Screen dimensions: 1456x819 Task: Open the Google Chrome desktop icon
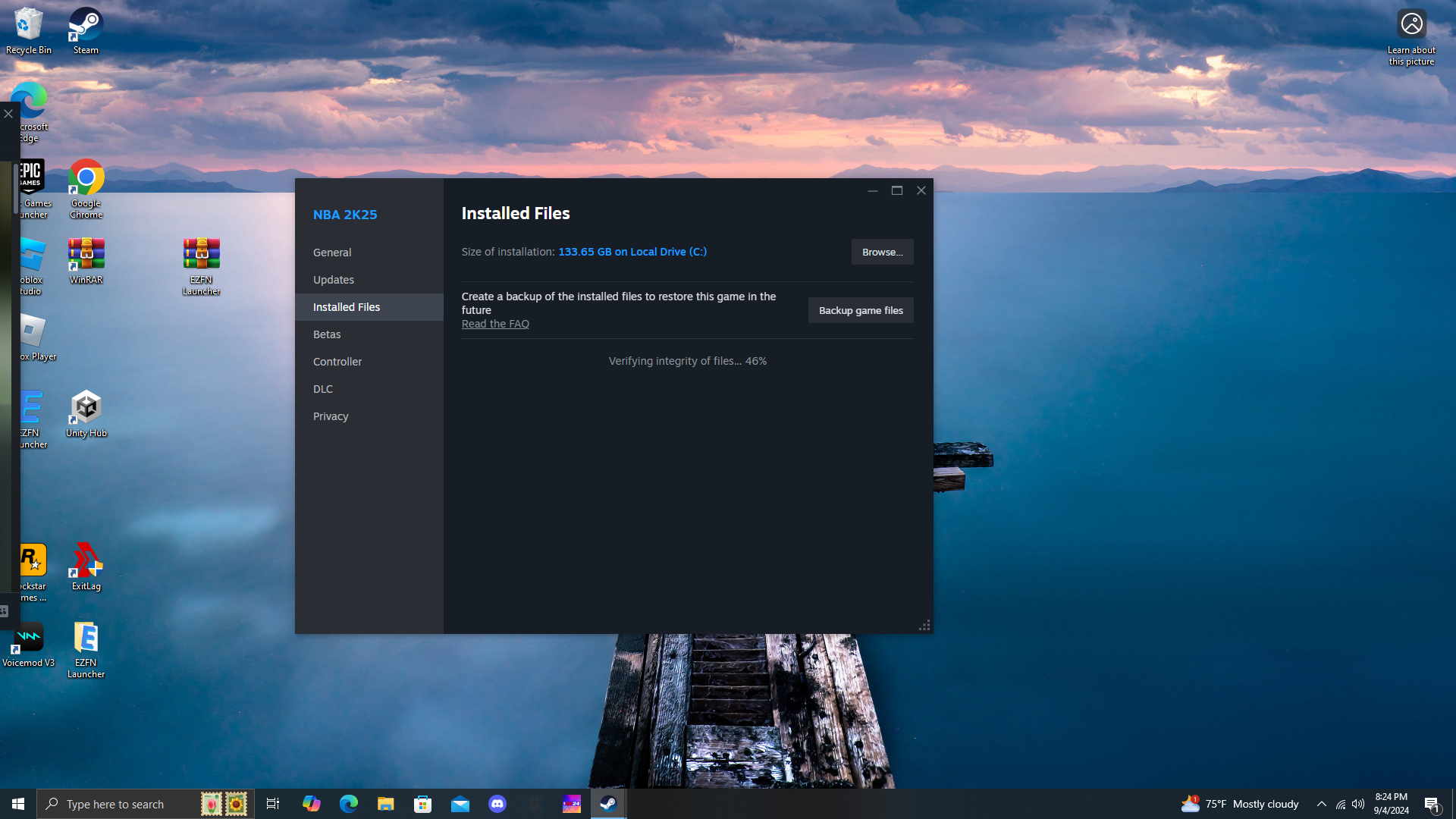(x=86, y=186)
